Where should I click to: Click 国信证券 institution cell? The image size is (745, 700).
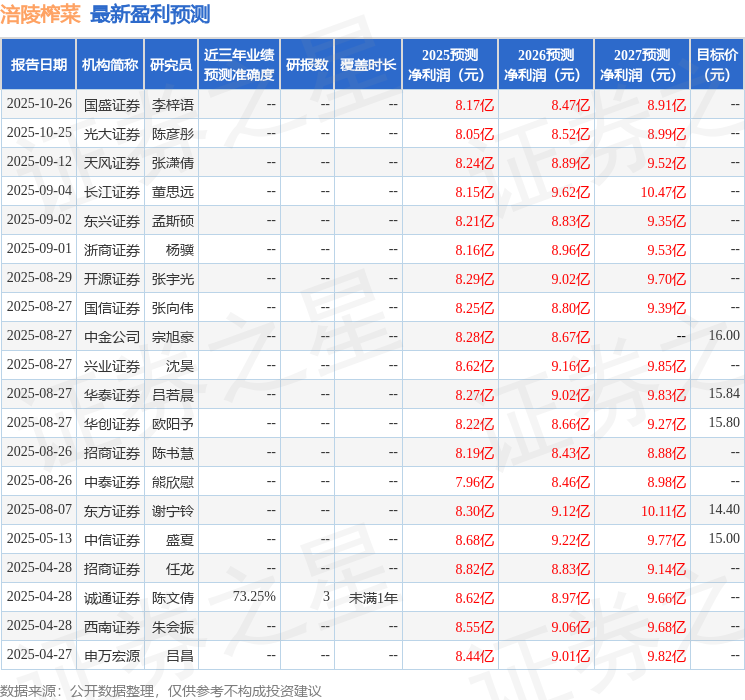(x=112, y=308)
